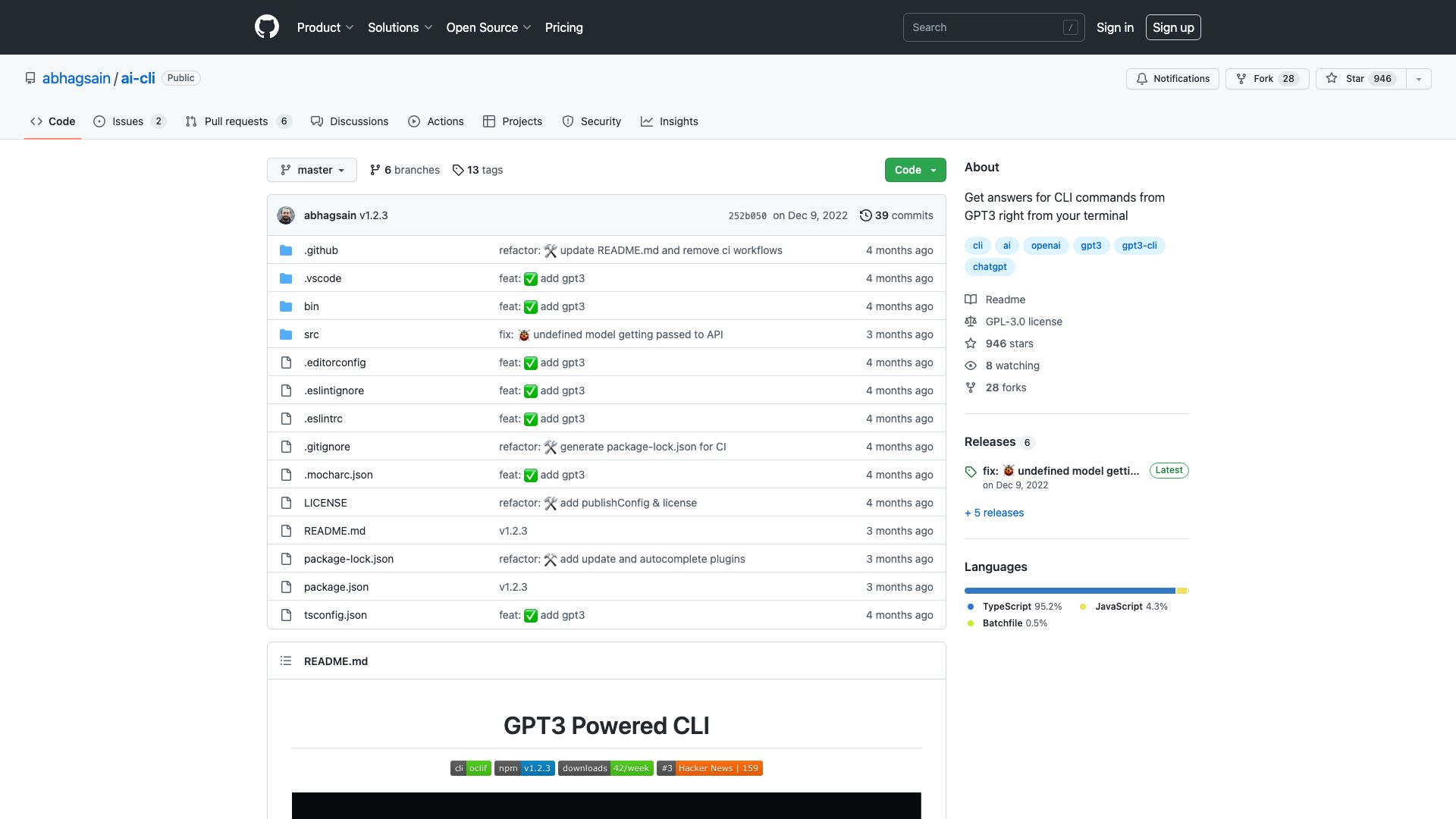Image resolution: width=1456 pixels, height=819 pixels.
Task: Open the README.md file in file list
Action: [334, 531]
